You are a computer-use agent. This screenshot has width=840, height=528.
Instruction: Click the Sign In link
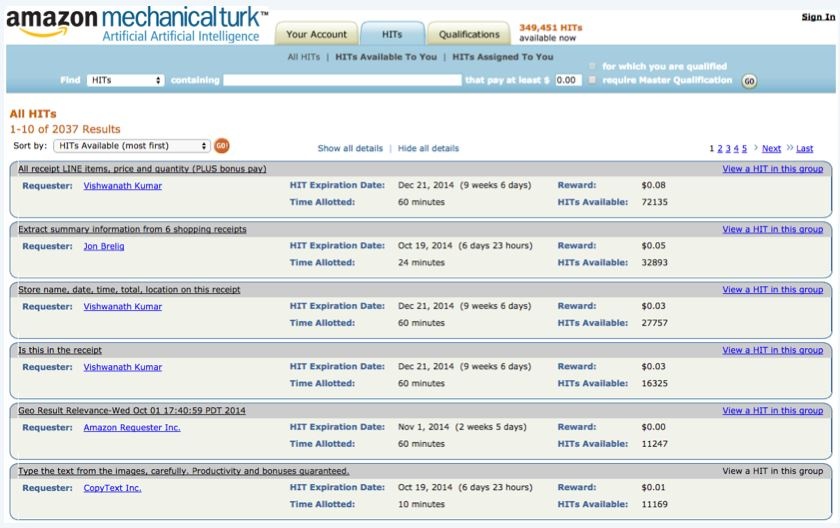coord(818,17)
